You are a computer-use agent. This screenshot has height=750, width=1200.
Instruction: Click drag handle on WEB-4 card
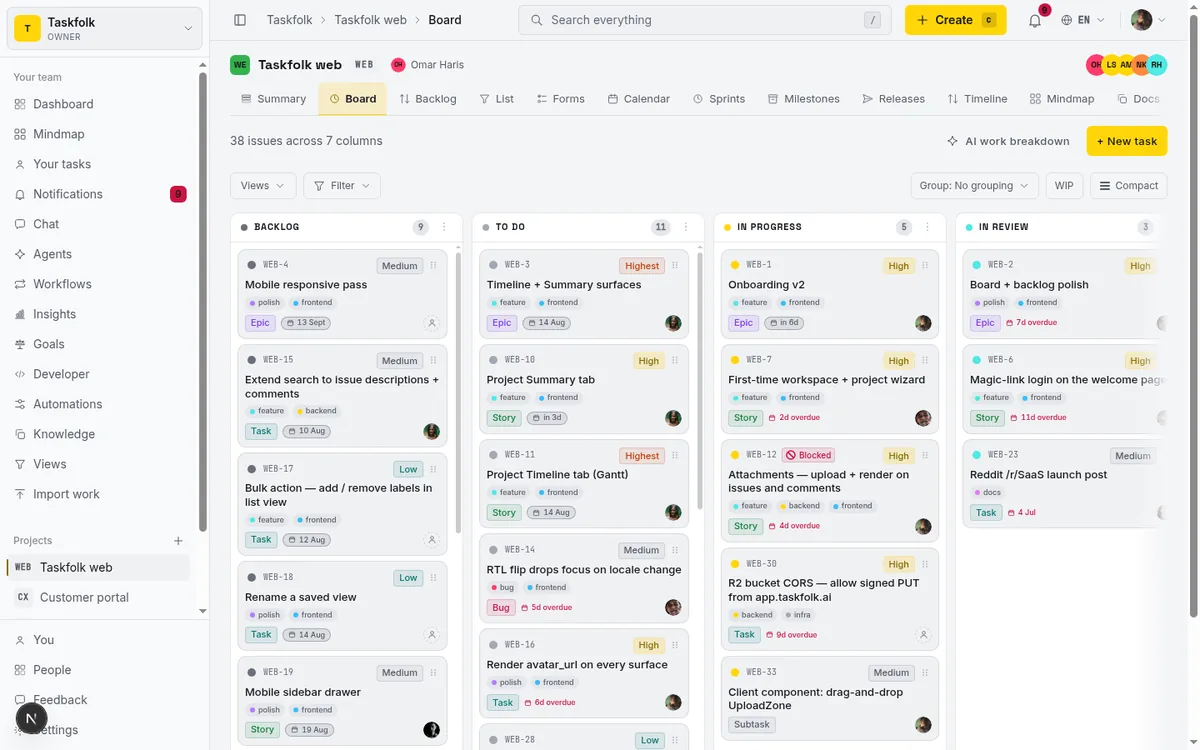click(433, 266)
